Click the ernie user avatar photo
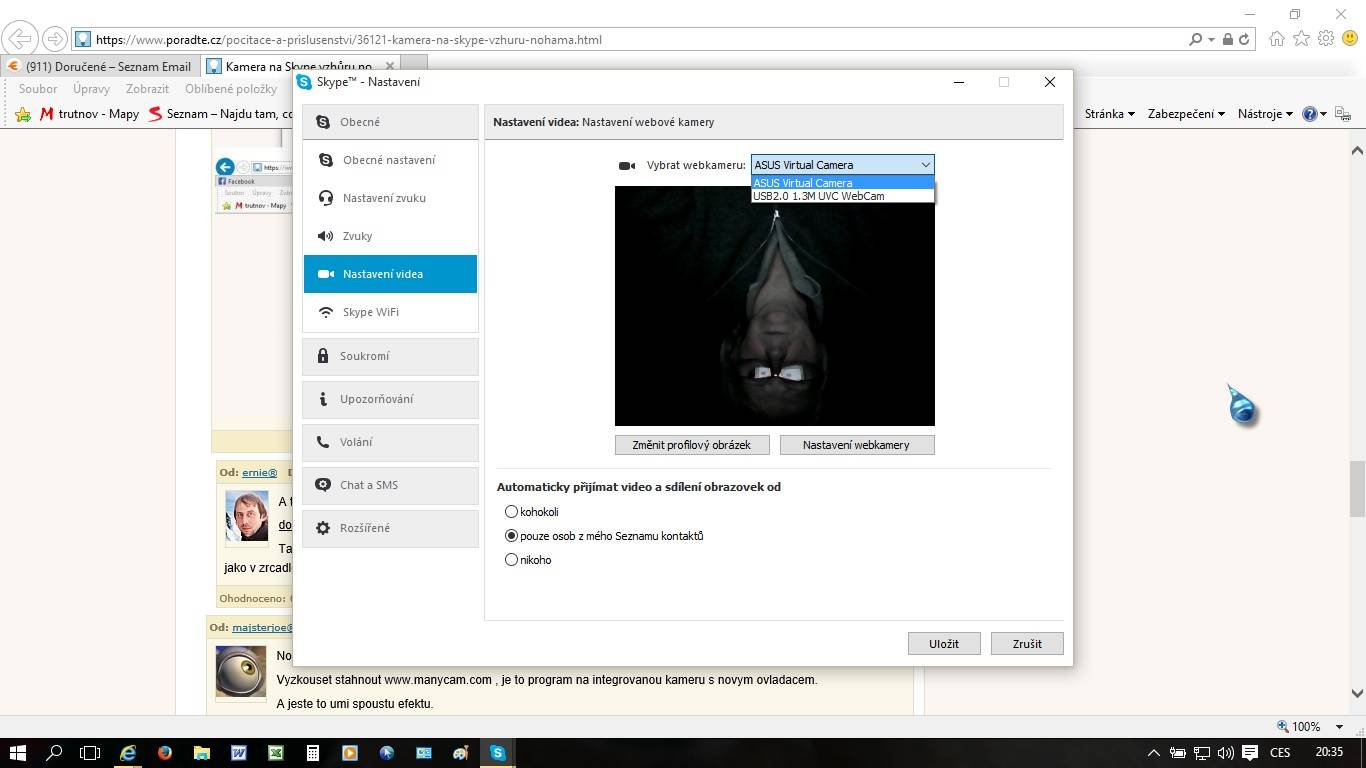Viewport: 1366px width, 768px height. pyautogui.click(x=247, y=516)
